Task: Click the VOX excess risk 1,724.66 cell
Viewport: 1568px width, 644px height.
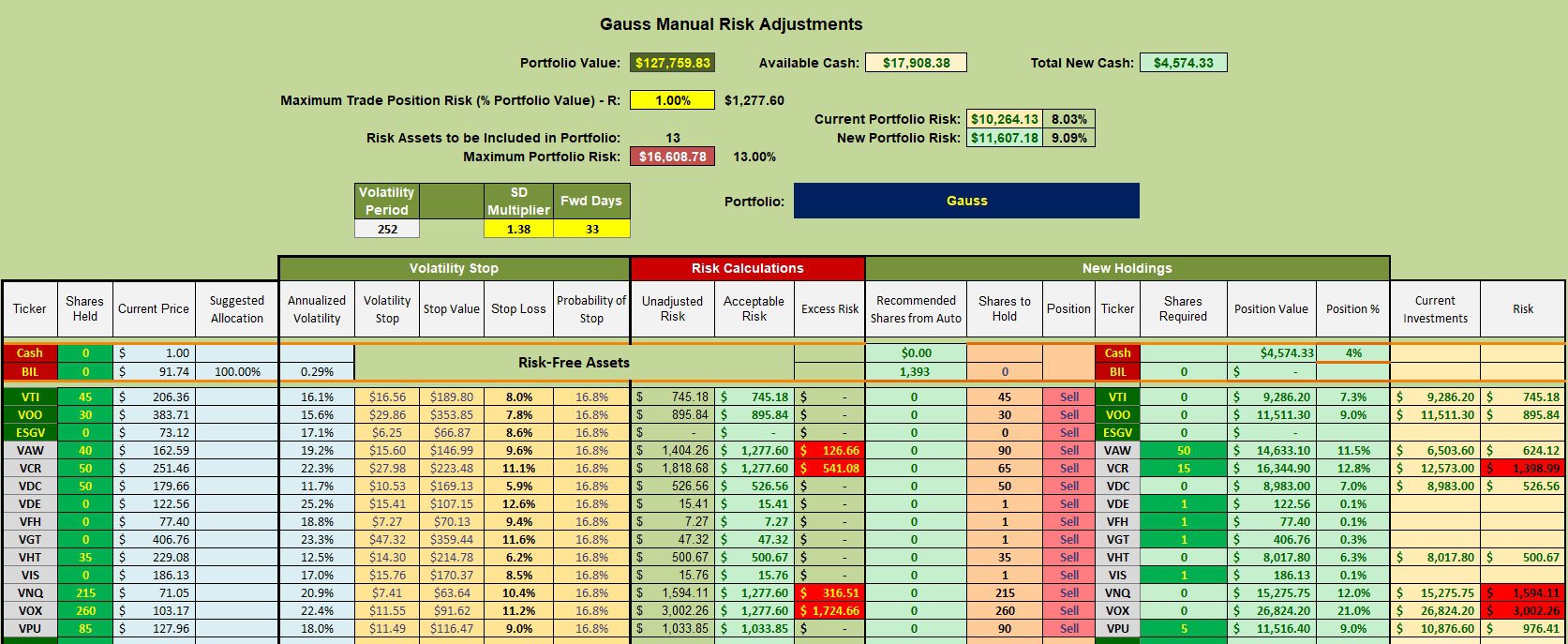Action: 829,611
